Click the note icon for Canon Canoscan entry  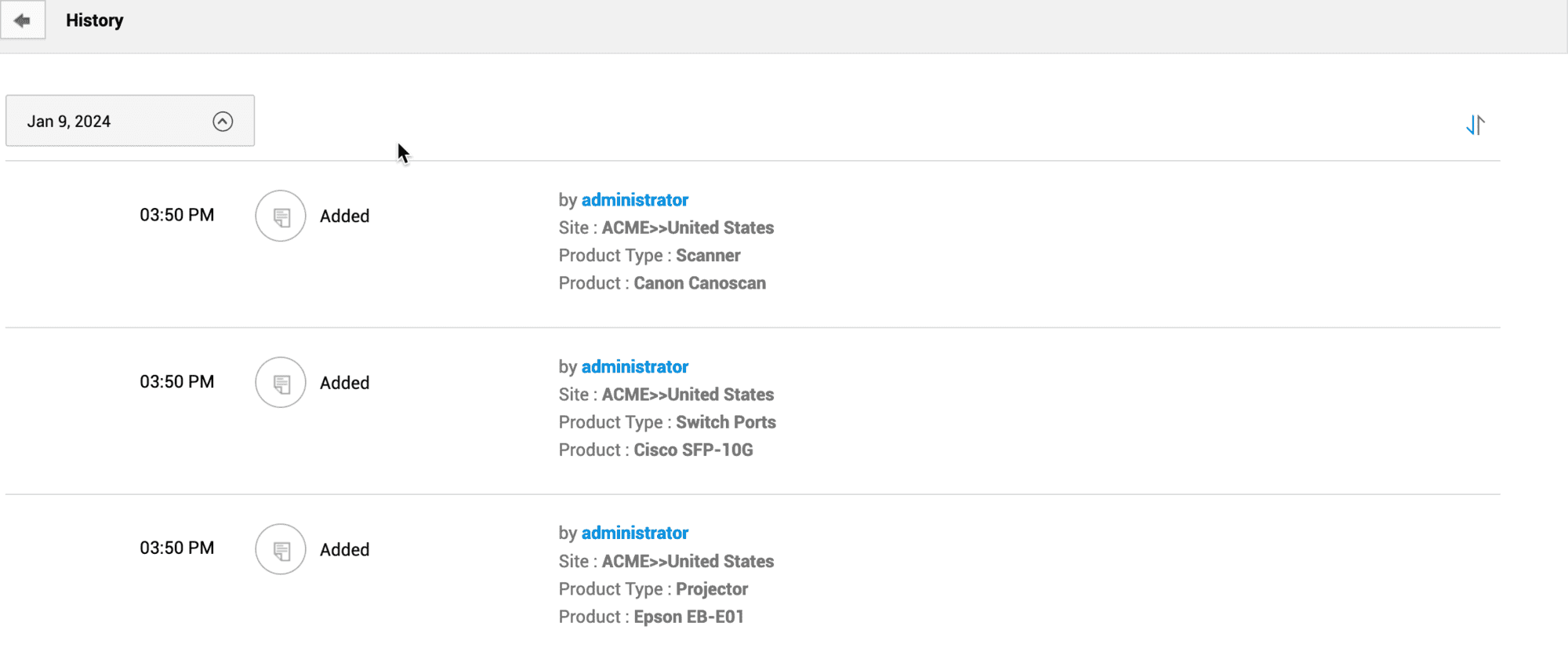tap(281, 216)
